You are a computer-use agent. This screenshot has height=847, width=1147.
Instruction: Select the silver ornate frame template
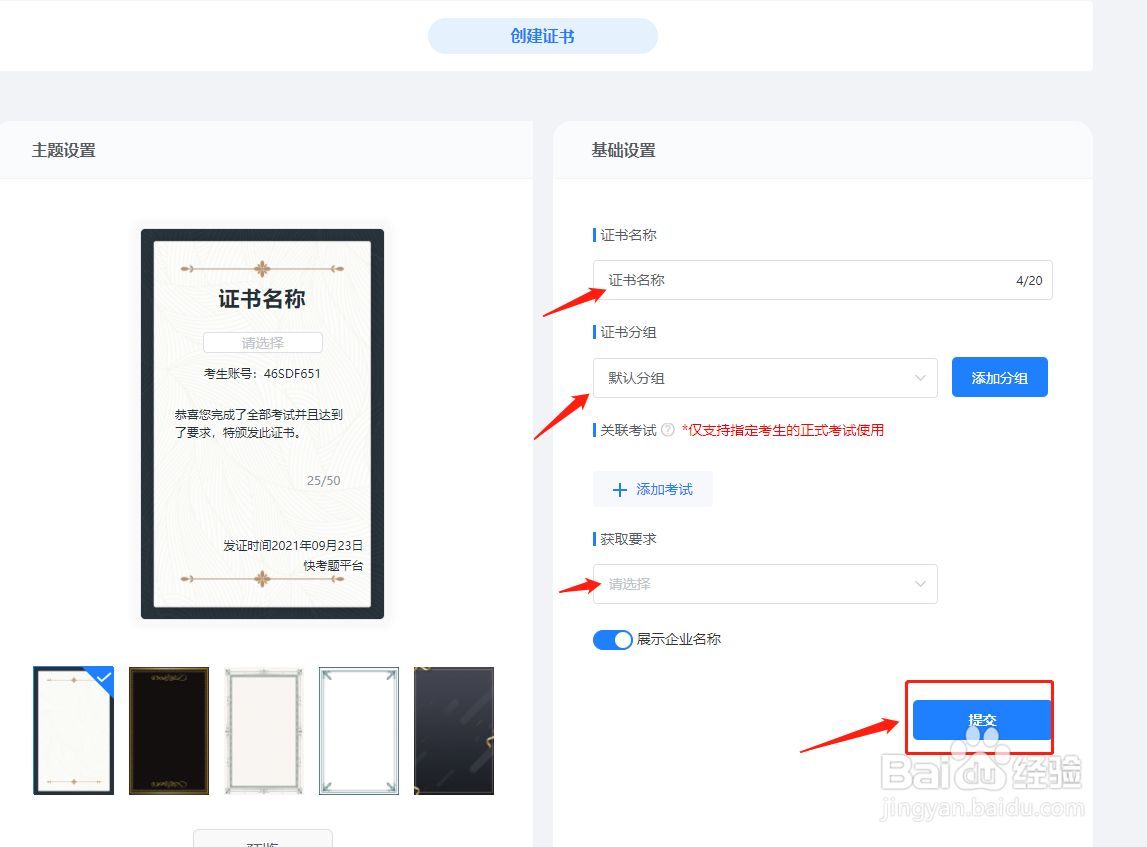[263, 730]
